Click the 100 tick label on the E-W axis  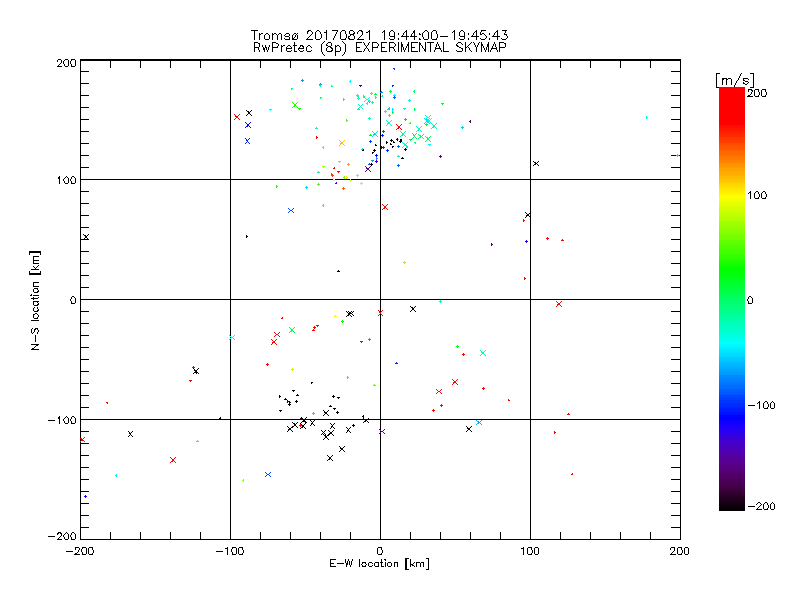(530, 551)
